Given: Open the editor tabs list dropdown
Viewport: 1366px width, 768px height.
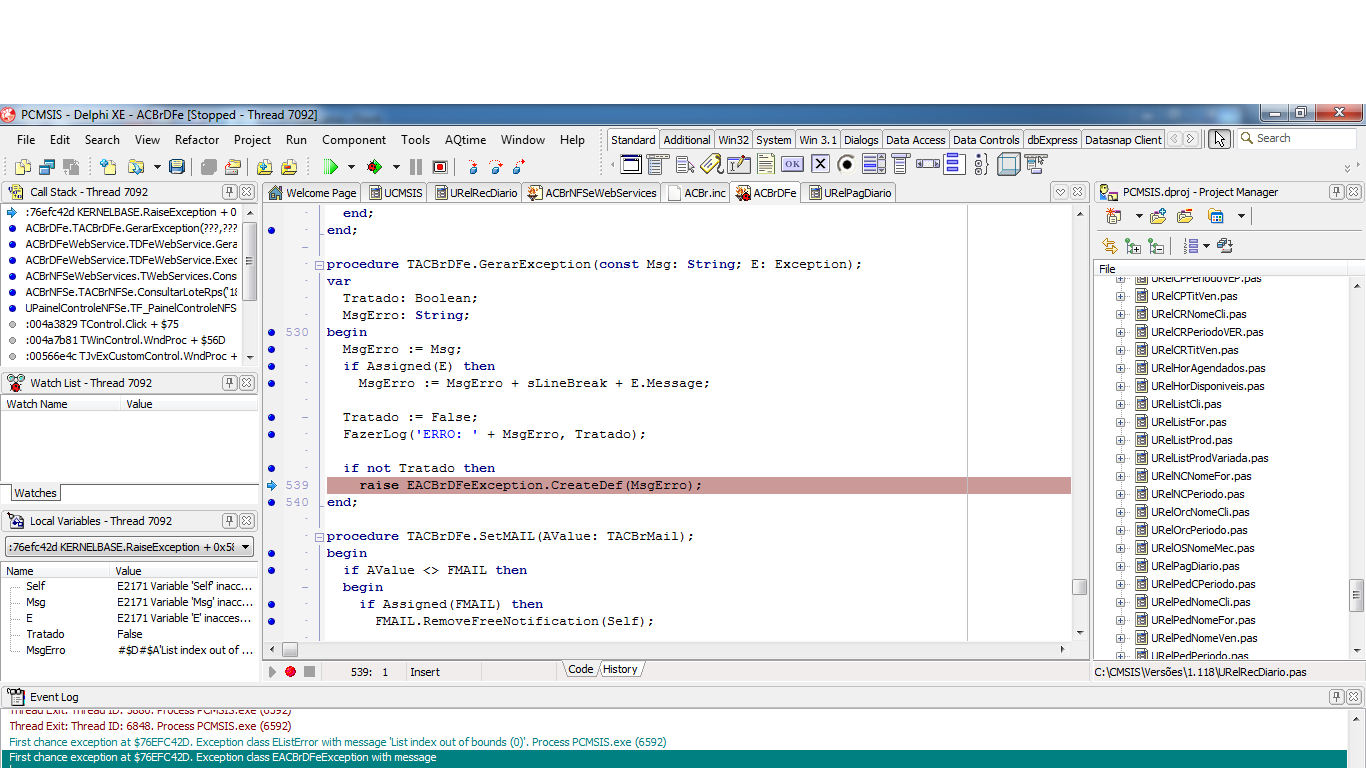Looking at the screenshot, I should click(x=1060, y=192).
